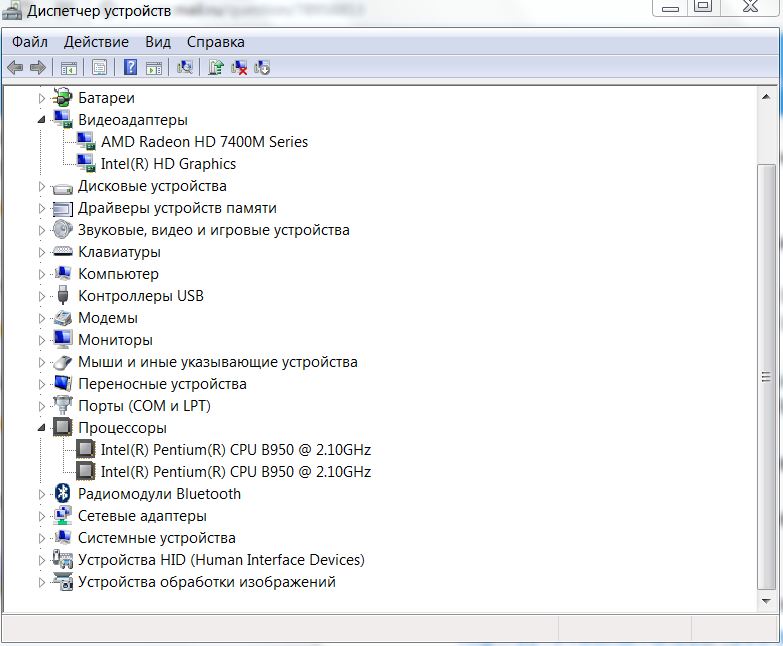783x646 pixels.
Task: Expand the Сетевые адаптеры node
Action: point(42,516)
